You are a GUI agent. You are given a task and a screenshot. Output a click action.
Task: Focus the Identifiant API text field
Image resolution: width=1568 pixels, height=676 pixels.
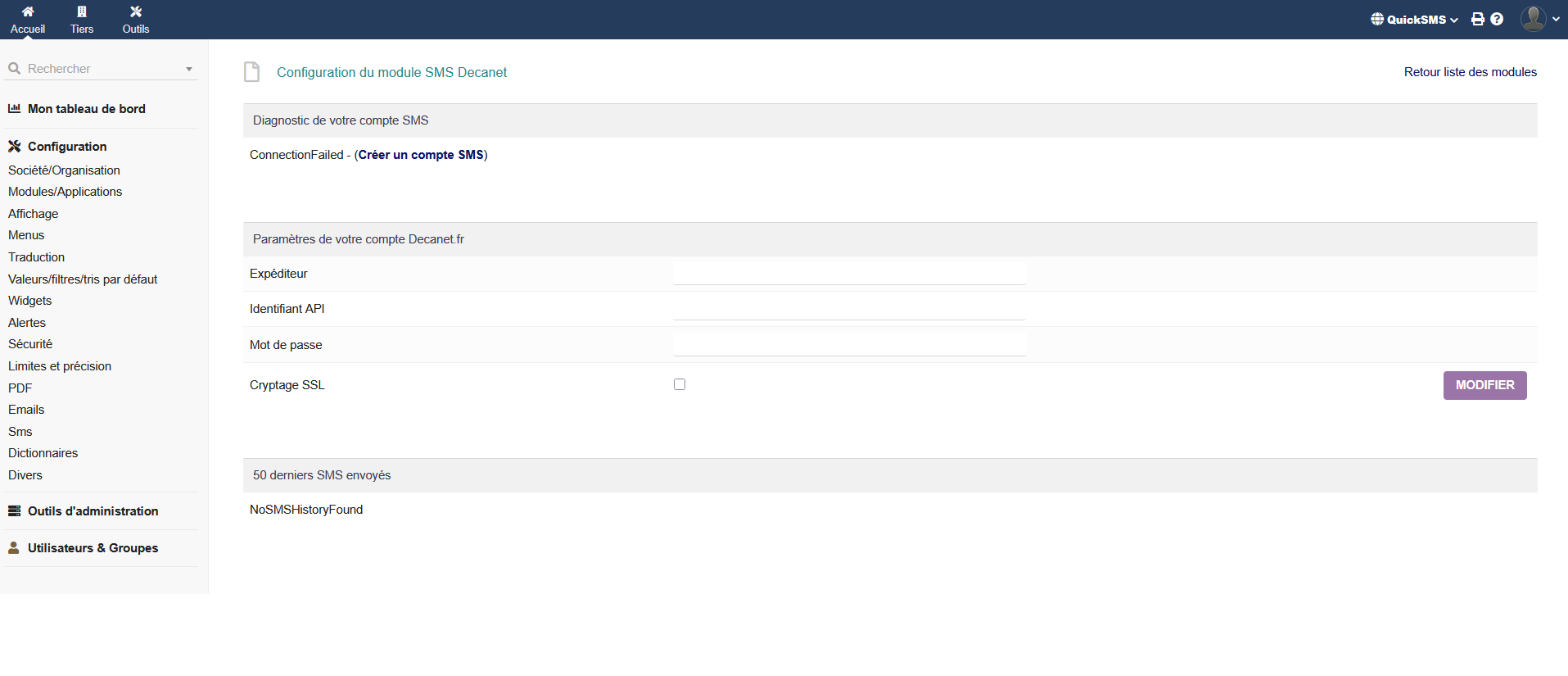(848, 309)
